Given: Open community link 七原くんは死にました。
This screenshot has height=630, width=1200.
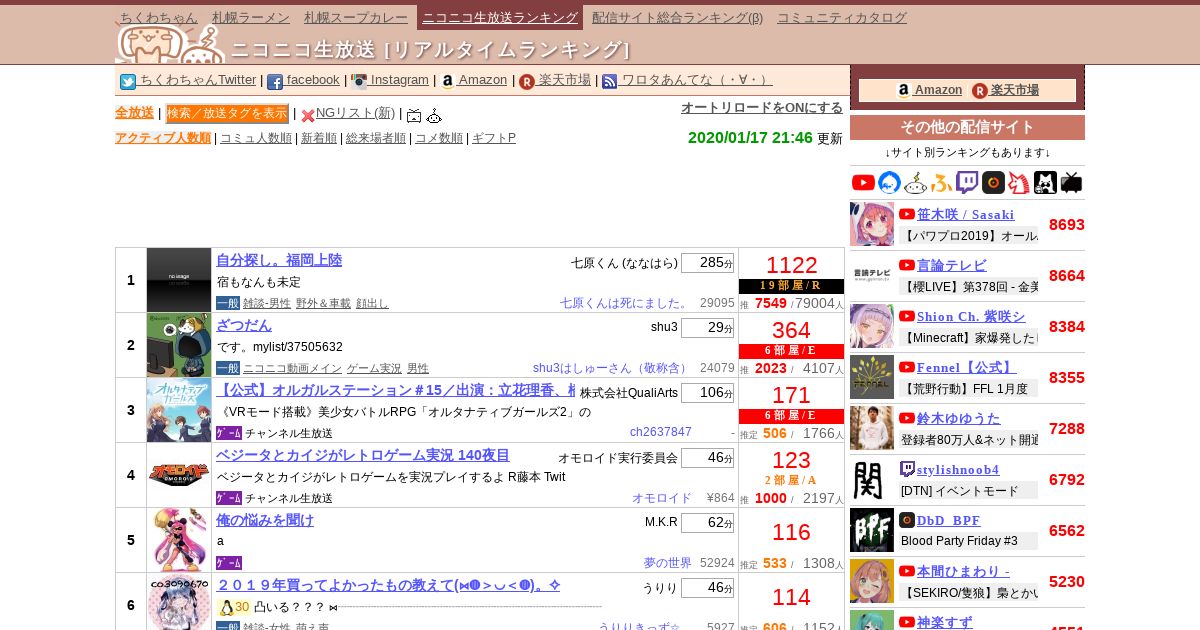Looking at the screenshot, I should click(x=625, y=303).
